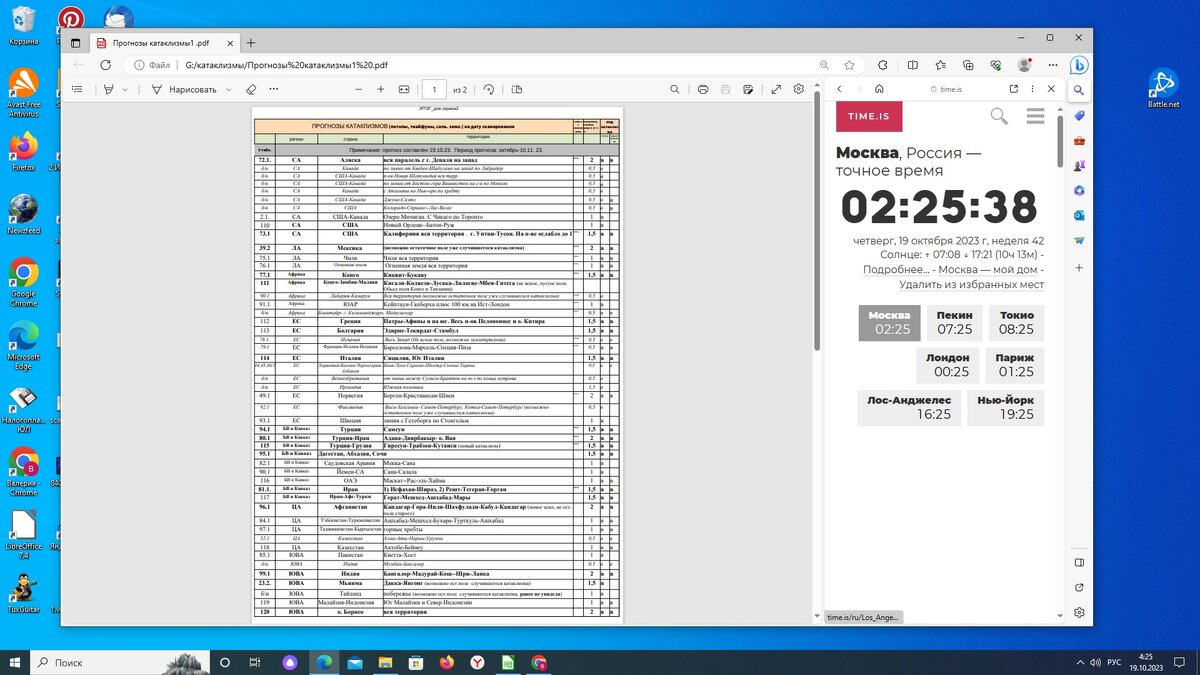Enter PDF full screen mode

776,89
